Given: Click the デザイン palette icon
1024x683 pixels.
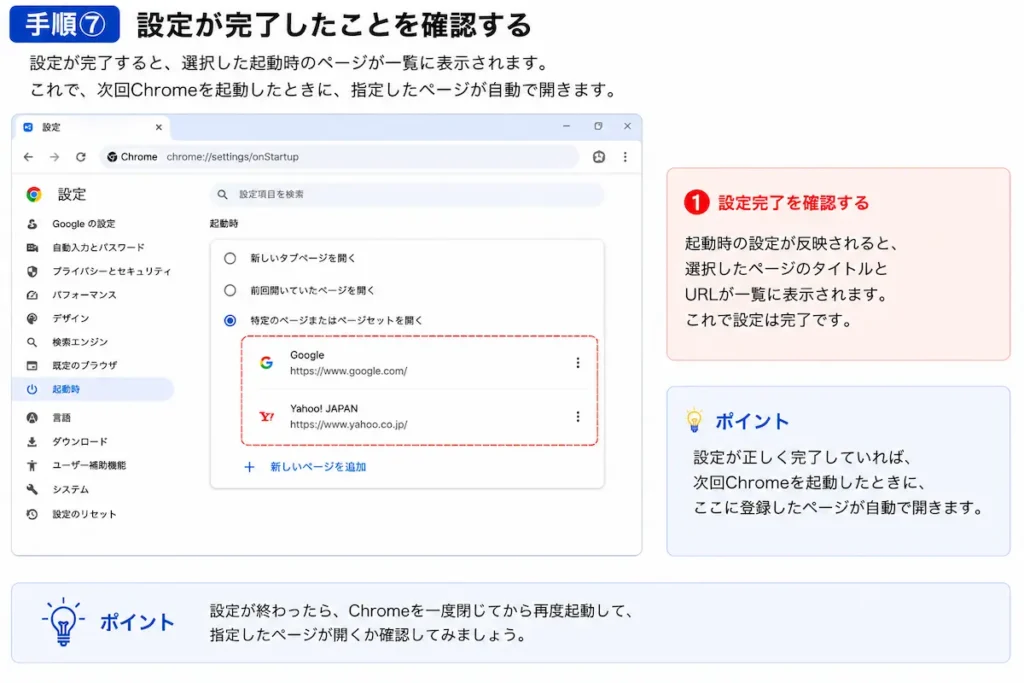Looking at the screenshot, I should pyautogui.click(x=31, y=318).
